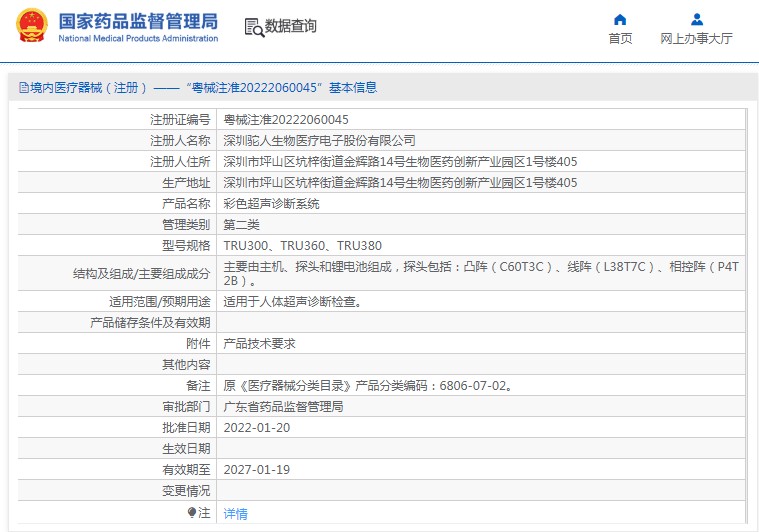
Task: Click the 注册证编号 label
Action: click(180, 120)
